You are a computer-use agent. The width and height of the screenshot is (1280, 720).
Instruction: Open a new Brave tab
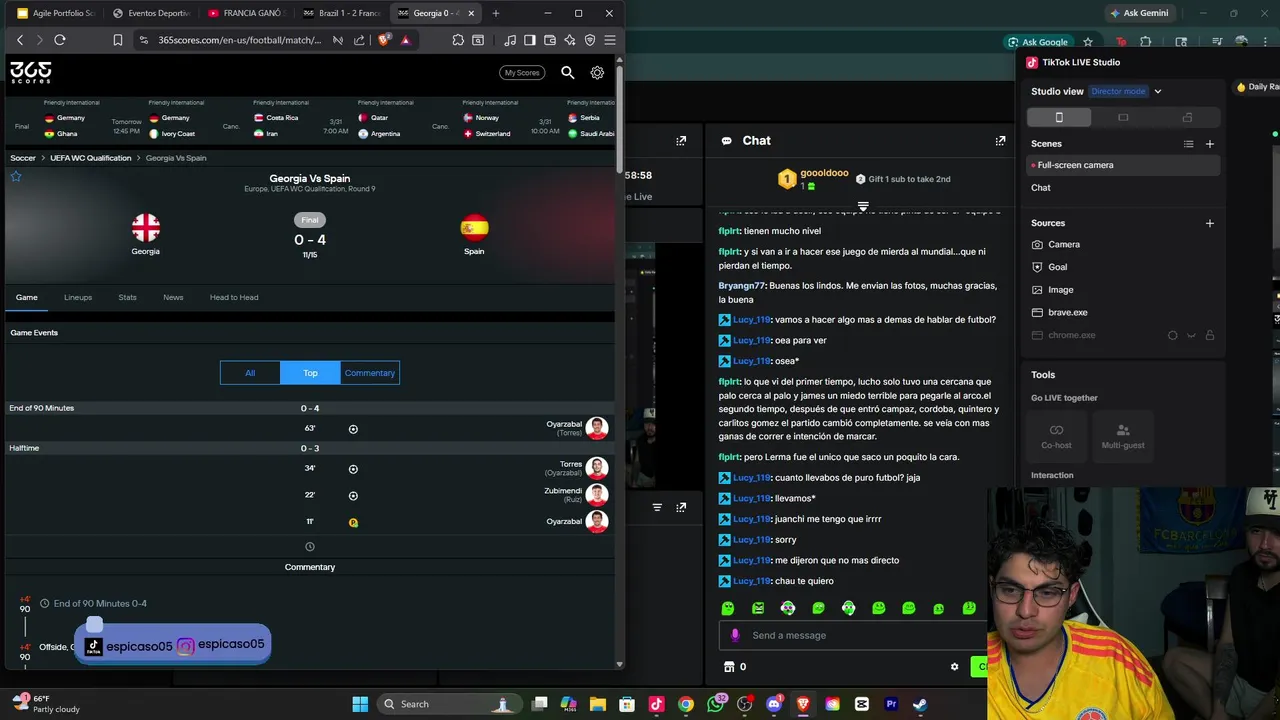point(495,13)
